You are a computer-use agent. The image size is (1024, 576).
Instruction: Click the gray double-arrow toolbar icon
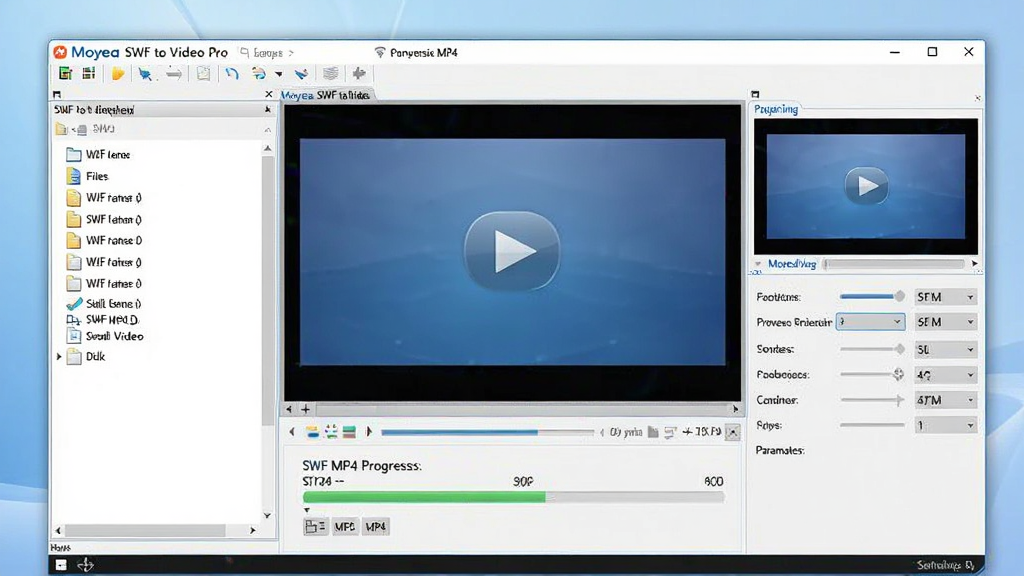click(174, 74)
